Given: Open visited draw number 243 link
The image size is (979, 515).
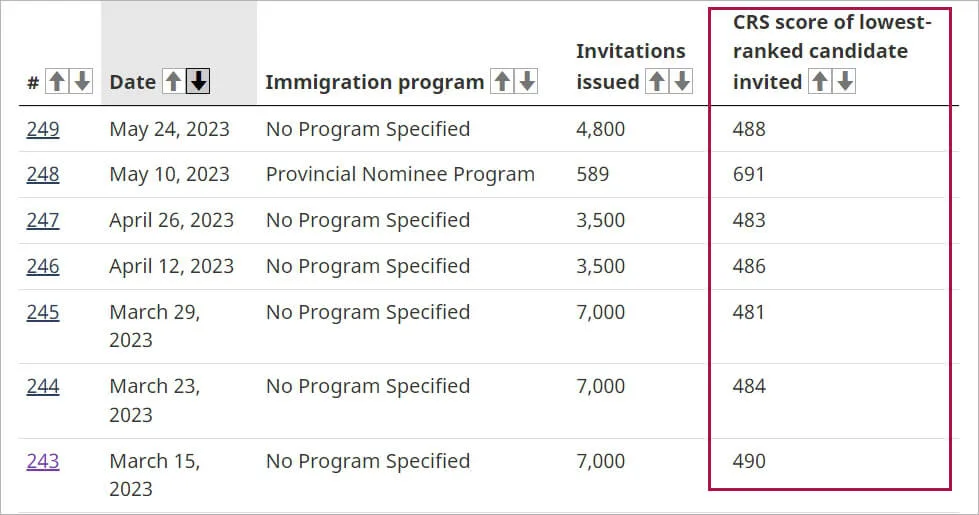Looking at the screenshot, I should pyautogui.click(x=43, y=461).
